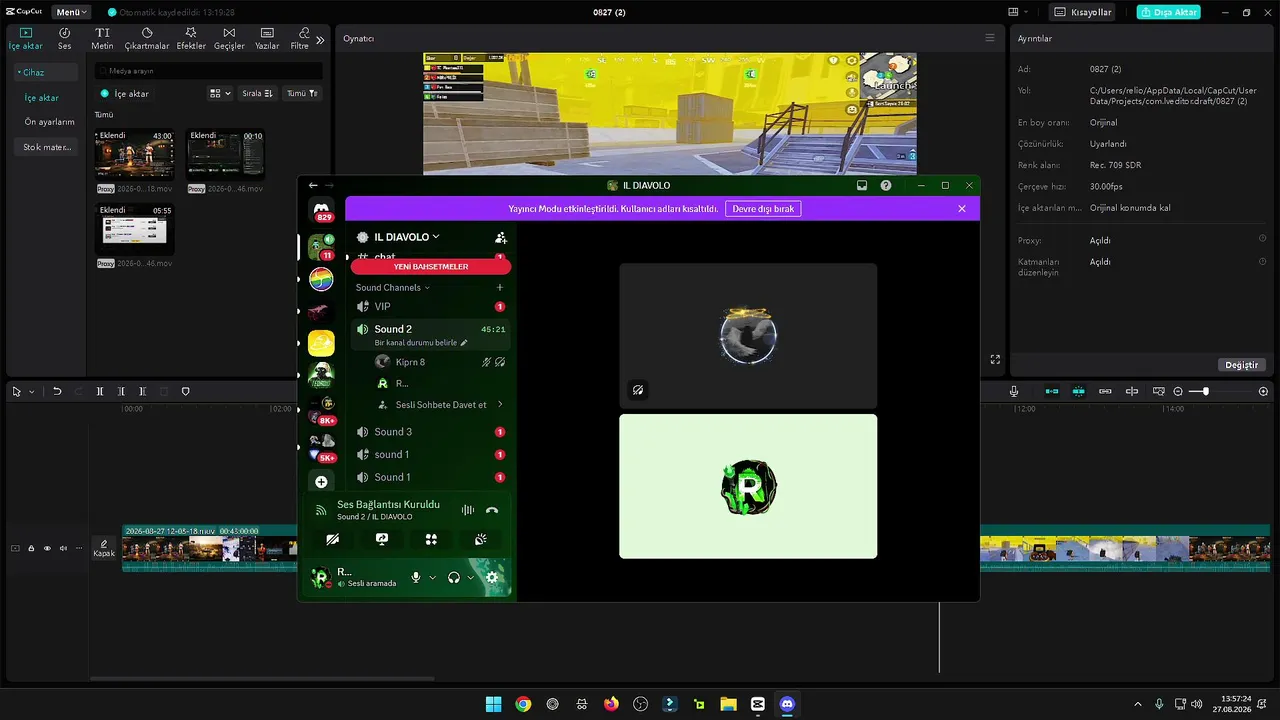Open Discord direct messages home icon
1280x720 pixels.
coord(322,211)
